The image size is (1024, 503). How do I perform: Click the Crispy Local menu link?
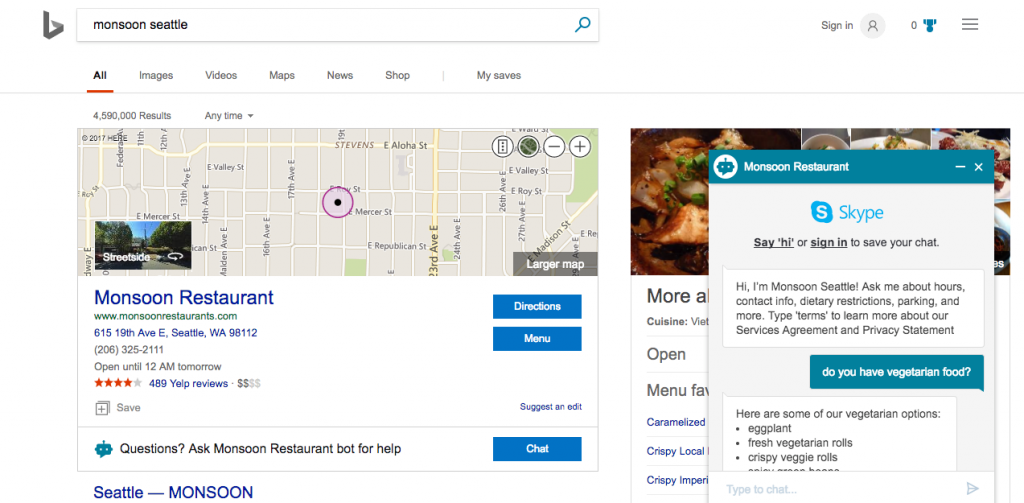click(x=676, y=451)
